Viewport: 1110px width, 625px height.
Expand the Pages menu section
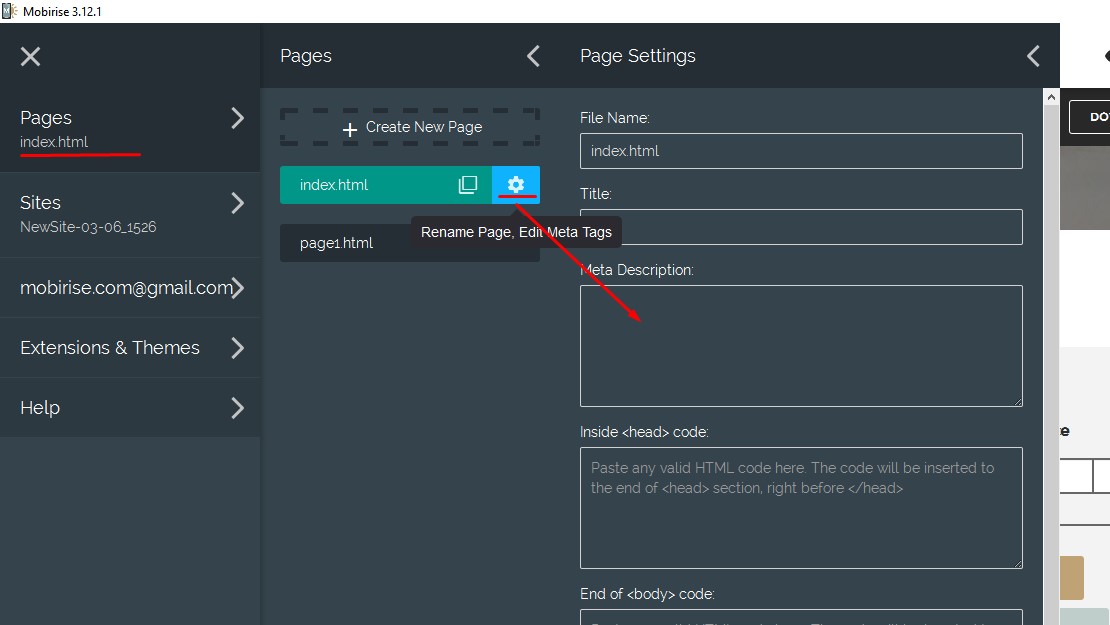click(x=237, y=119)
